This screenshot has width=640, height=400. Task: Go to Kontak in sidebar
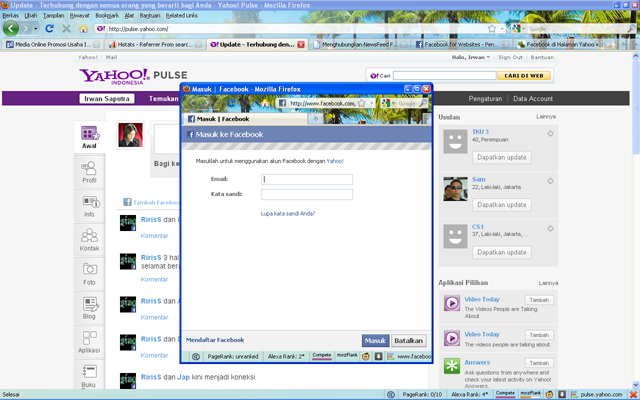tap(89, 239)
